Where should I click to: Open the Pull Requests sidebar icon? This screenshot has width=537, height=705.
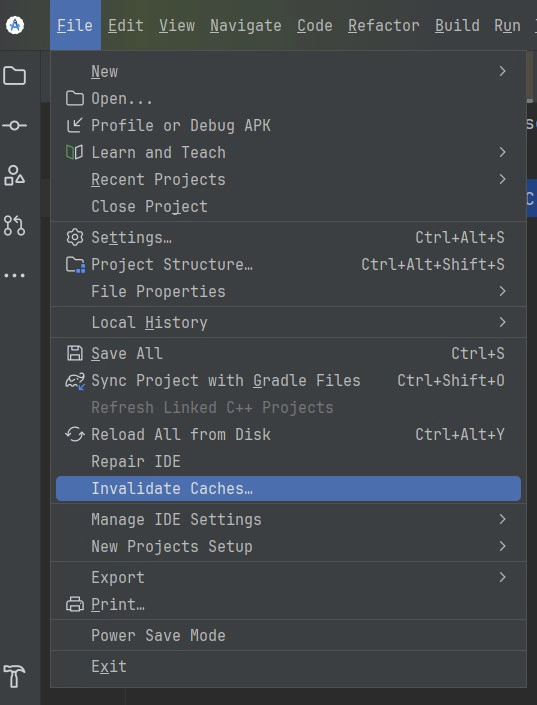(14, 225)
